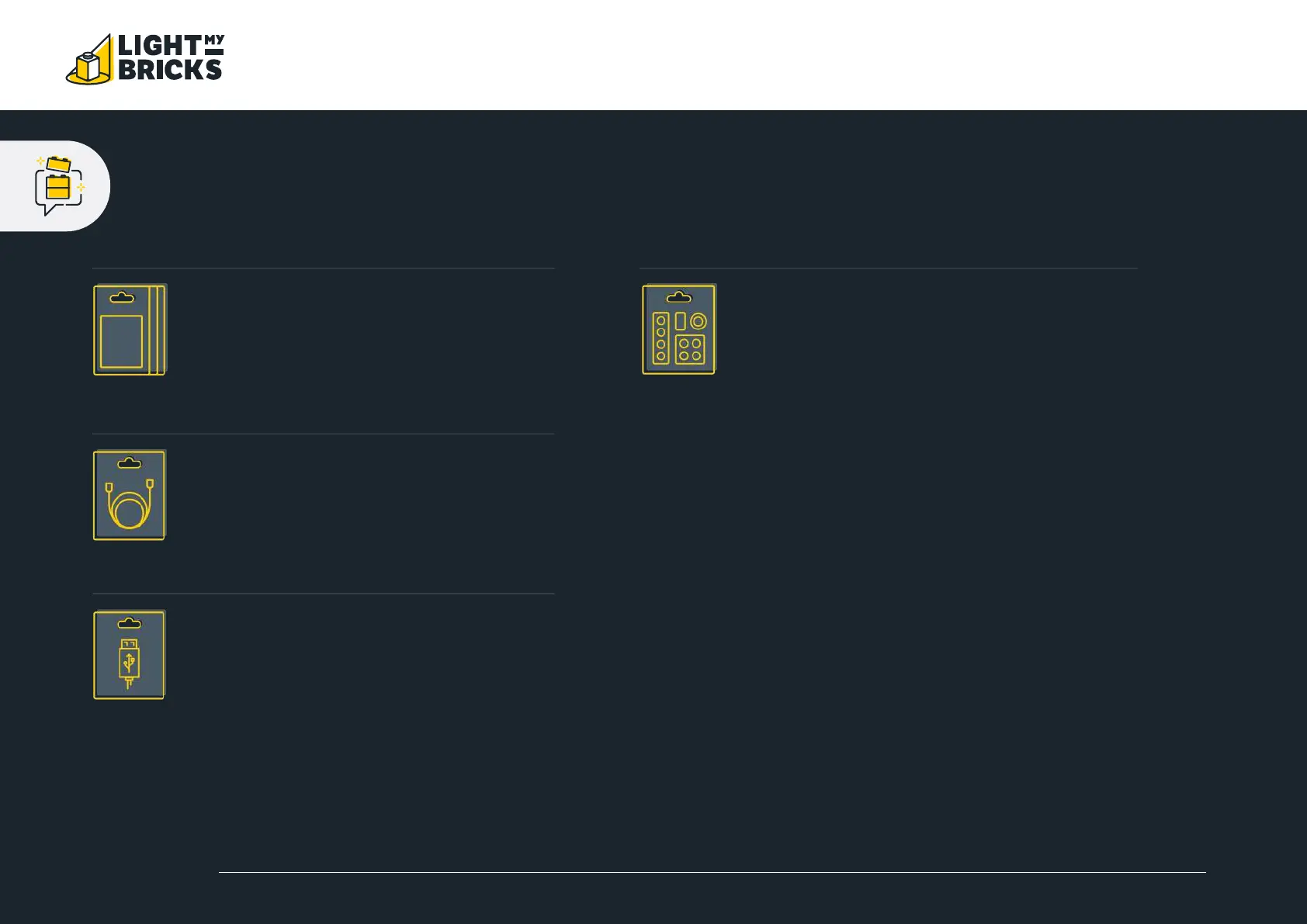Click the hanger hole on the USB package
The height and width of the screenshot is (924, 1307).
(x=130, y=623)
